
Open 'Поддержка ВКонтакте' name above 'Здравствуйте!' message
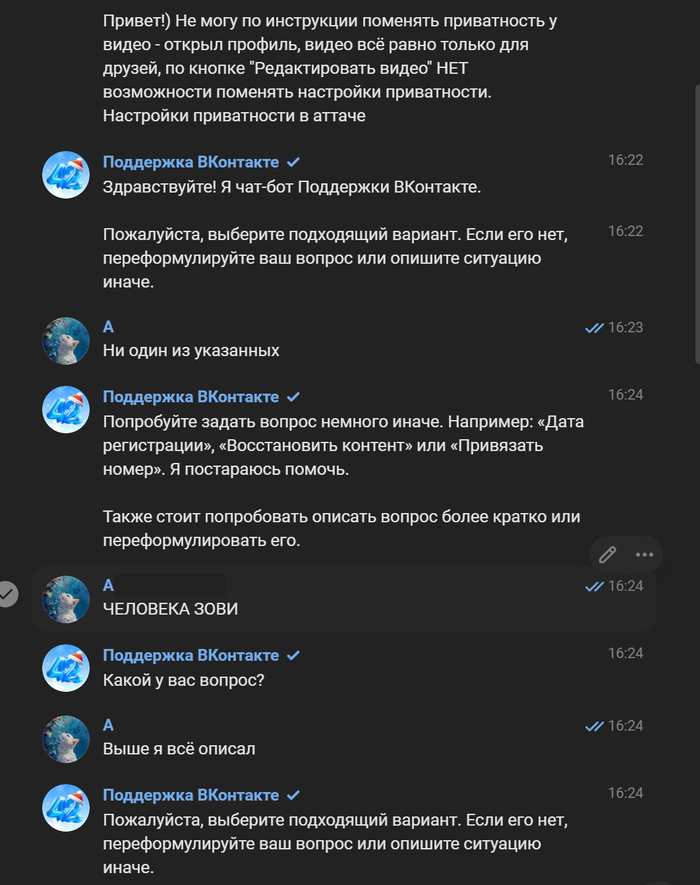coord(191,162)
